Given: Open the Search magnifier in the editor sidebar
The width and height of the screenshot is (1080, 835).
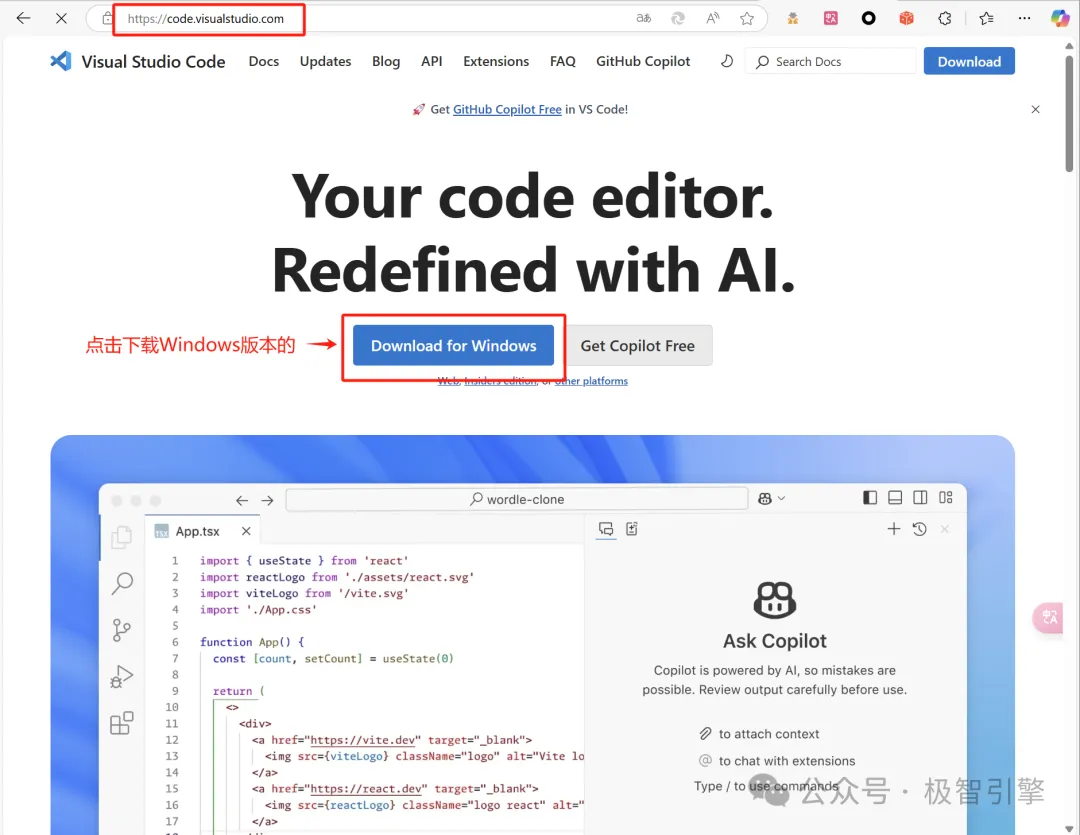Looking at the screenshot, I should click(x=122, y=583).
